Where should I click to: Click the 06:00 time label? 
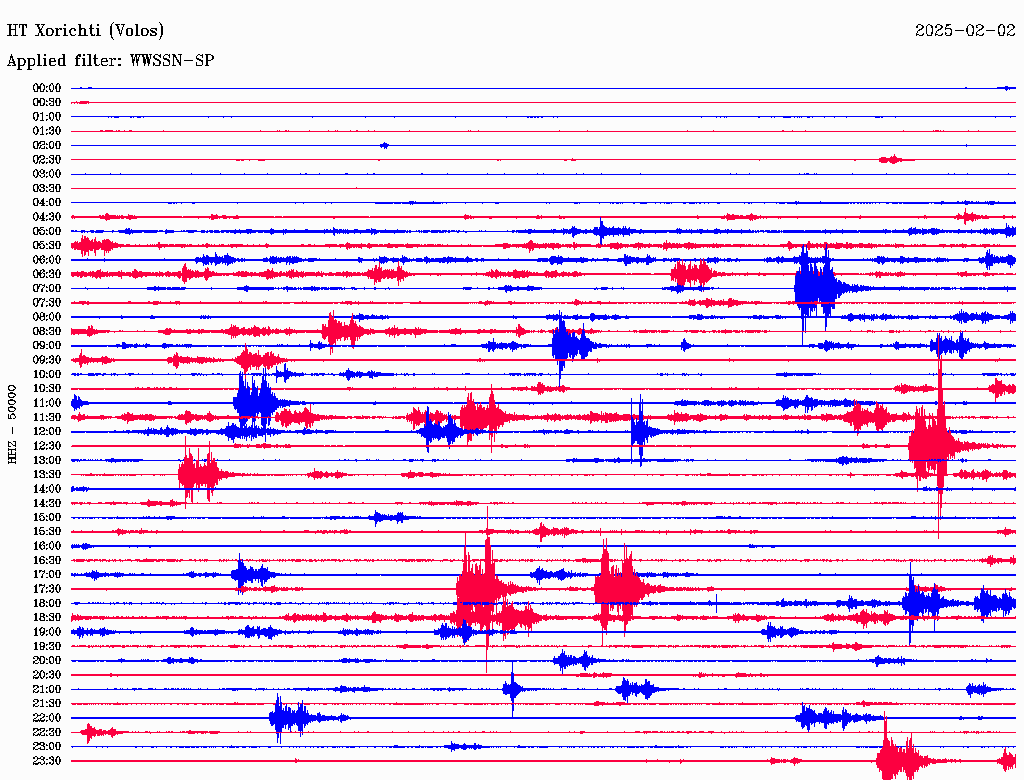pos(47,260)
